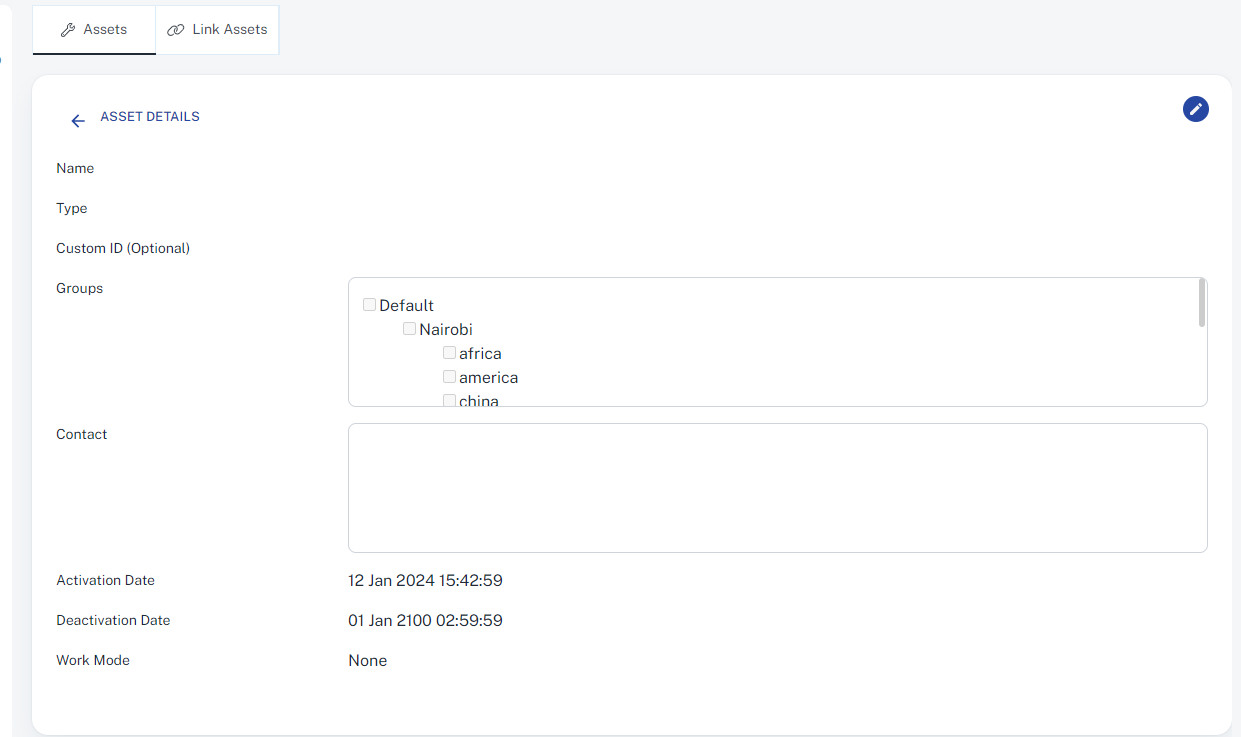Switch to the Link Assets tab
1241x737 pixels.
coord(218,30)
